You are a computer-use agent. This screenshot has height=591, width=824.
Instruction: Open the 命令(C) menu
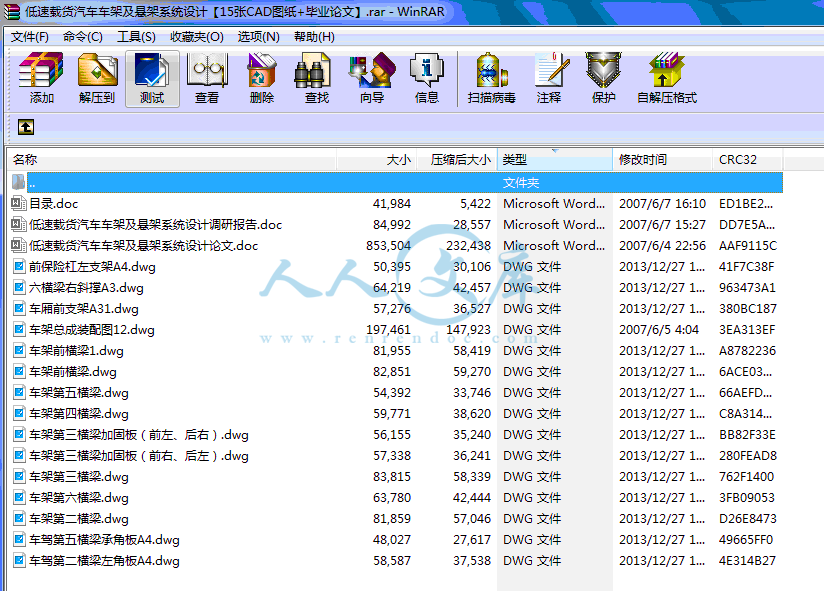pos(83,37)
